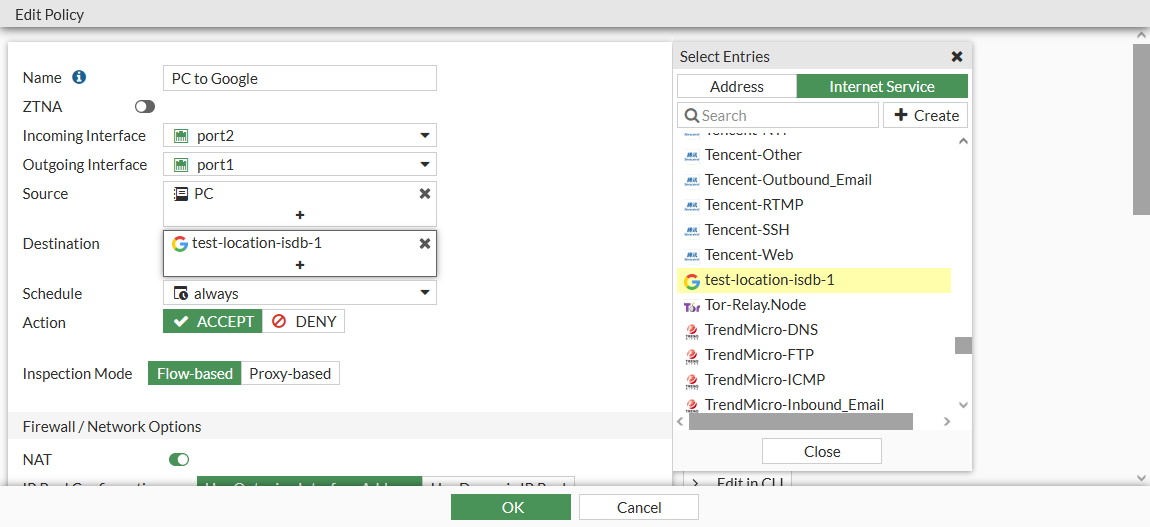Close the Select Entries panel with X
Screen dimensions: 1150x527
tap(956, 56)
